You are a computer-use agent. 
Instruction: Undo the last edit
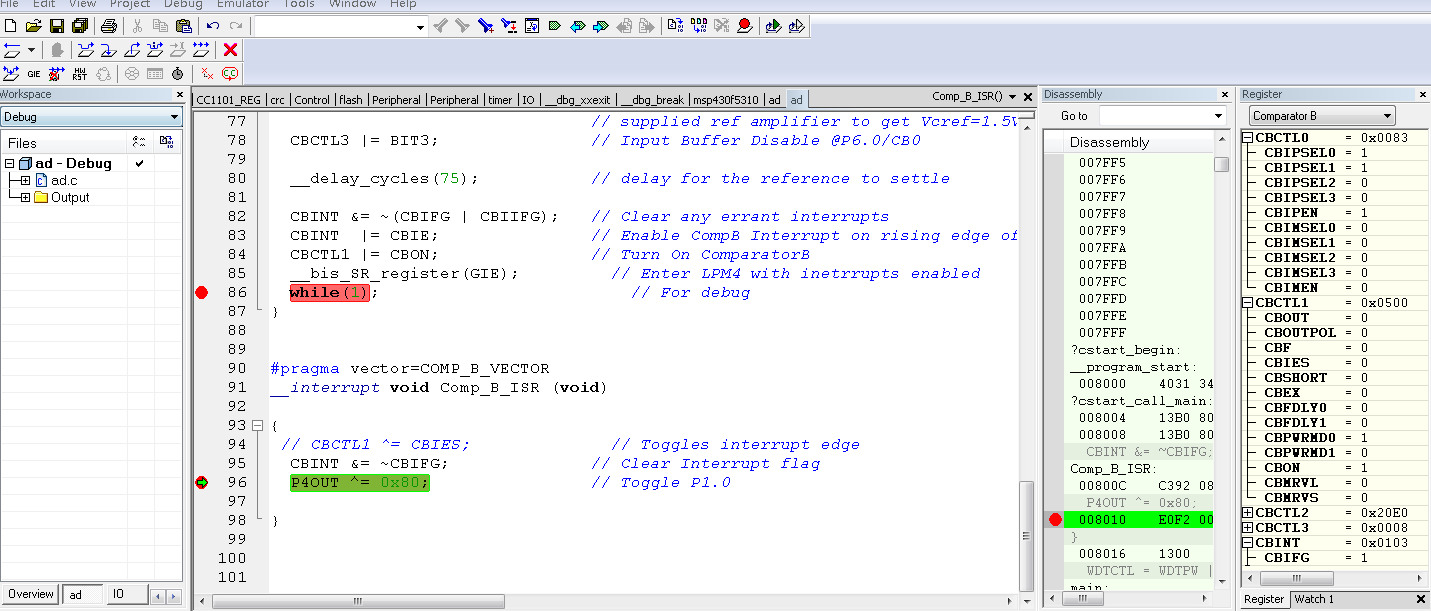(x=212, y=26)
